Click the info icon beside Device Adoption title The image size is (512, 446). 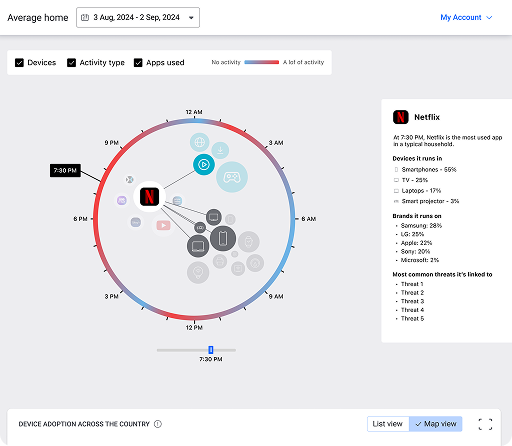[158, 424]
